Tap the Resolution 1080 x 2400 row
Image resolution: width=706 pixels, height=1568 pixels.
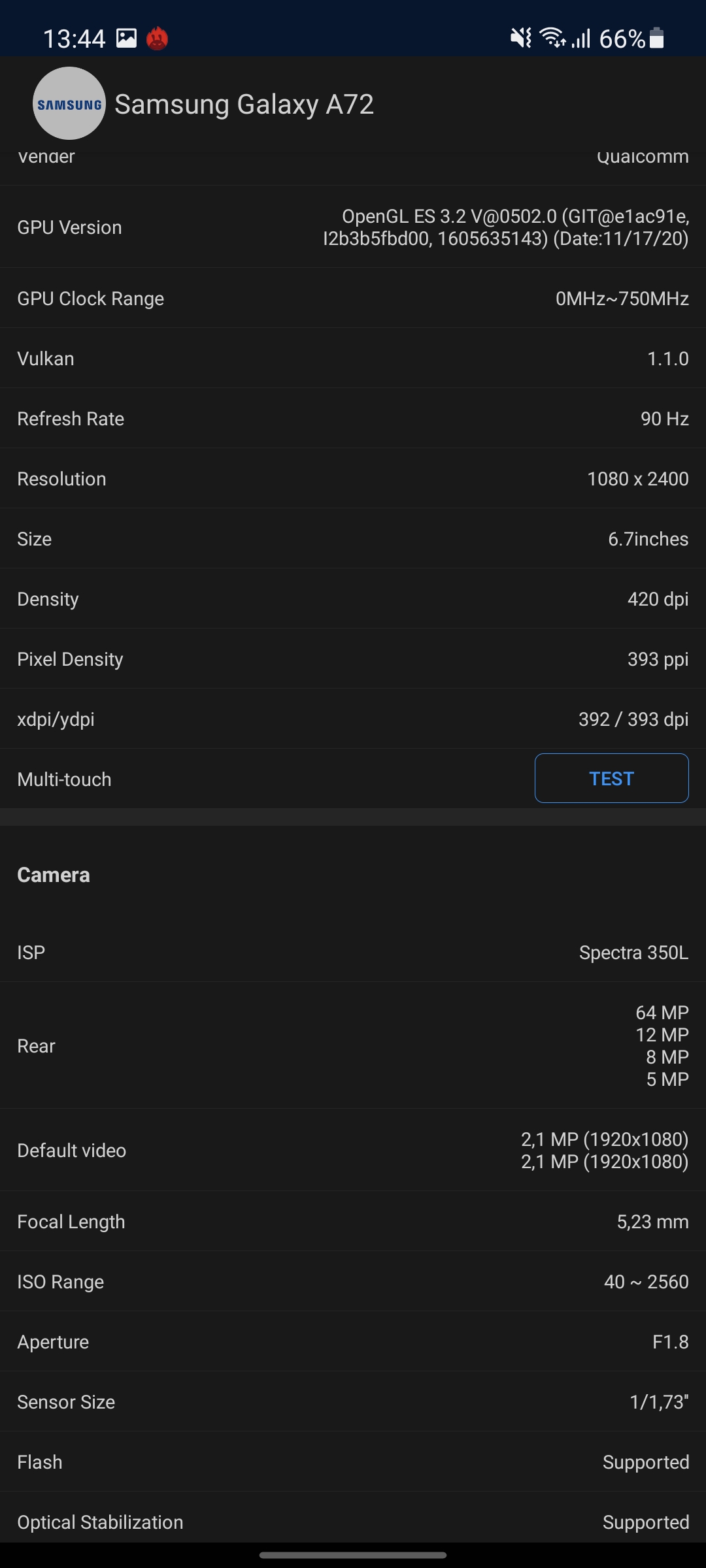click(x=353, y=479)
